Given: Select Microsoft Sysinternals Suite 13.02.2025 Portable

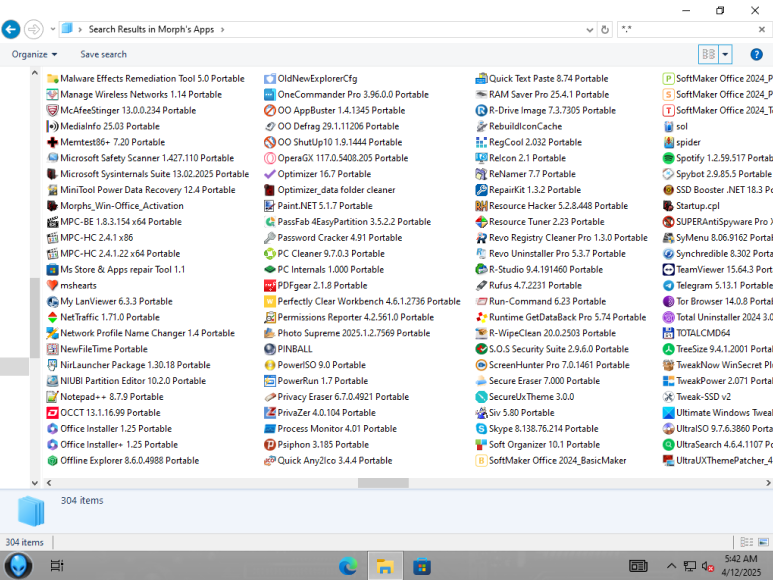Looking at the screenshot, I should click(148, 174).
